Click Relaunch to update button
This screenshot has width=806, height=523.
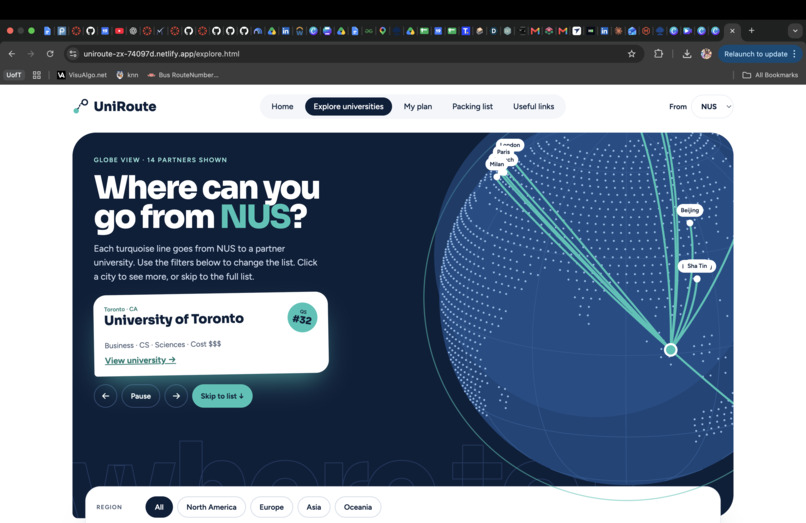pyautogui.click(x=760, y=53)
